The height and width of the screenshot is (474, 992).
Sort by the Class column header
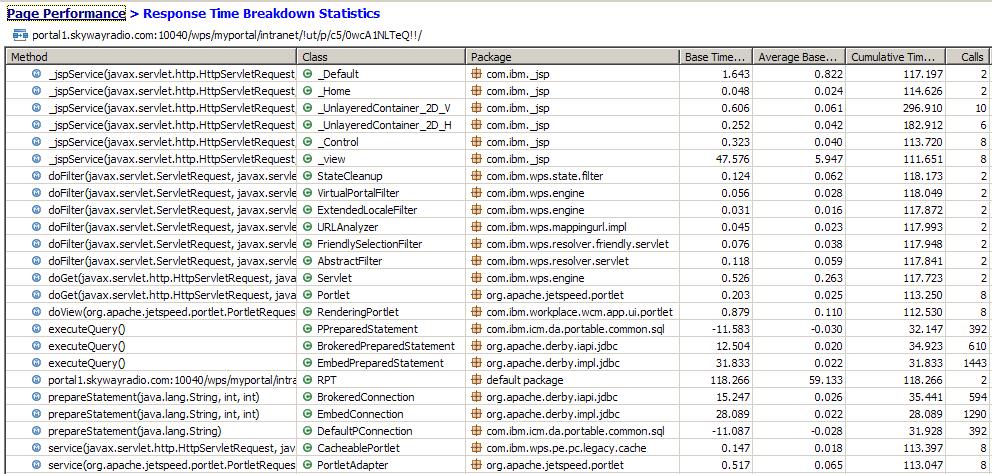tap(381, 57)
